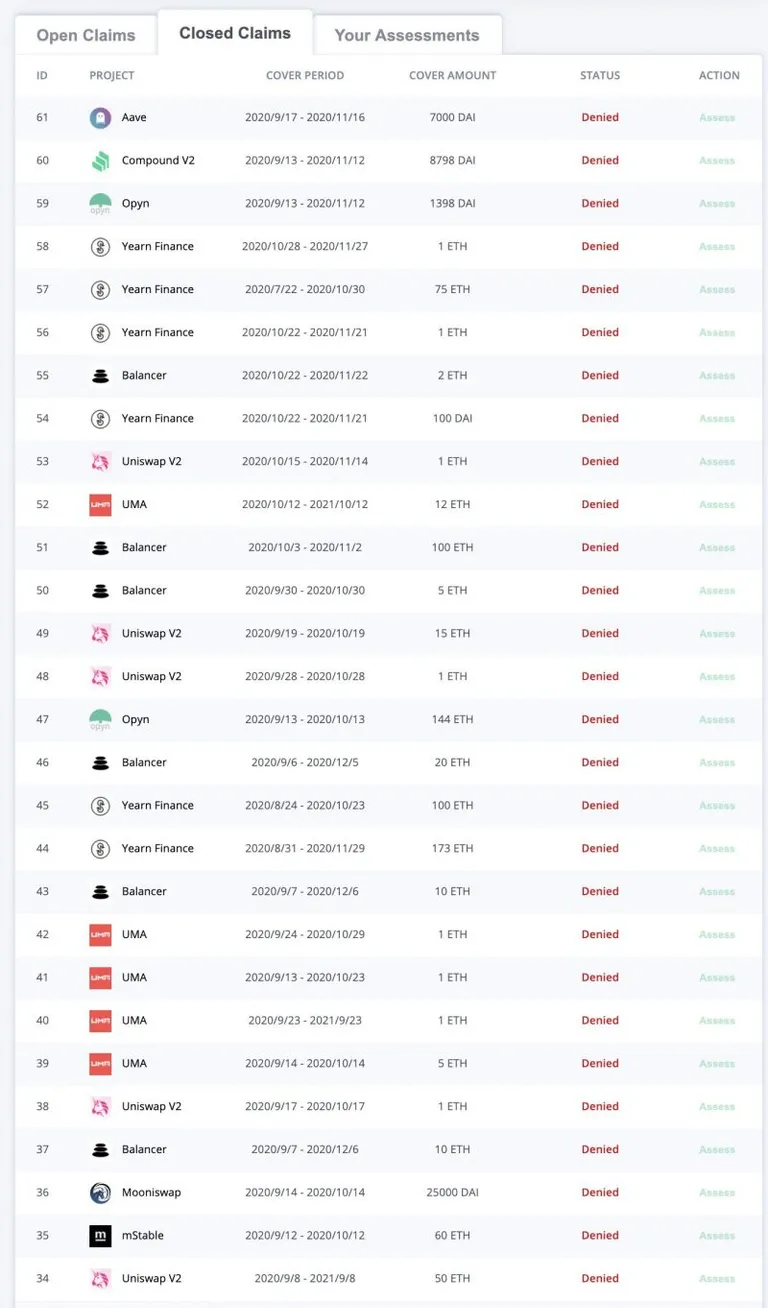Screen dimensions: 768x1308
Task: Click Denied status of Compound V2 claim
Action: coord(600,161)
